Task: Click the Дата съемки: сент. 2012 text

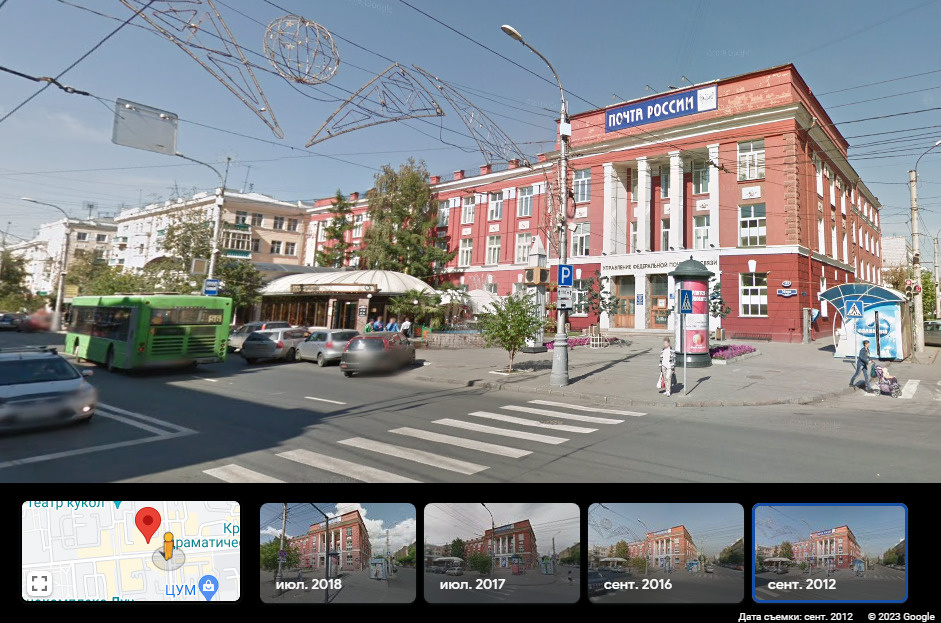Action: pyautogui.click(x=795, y=616)
